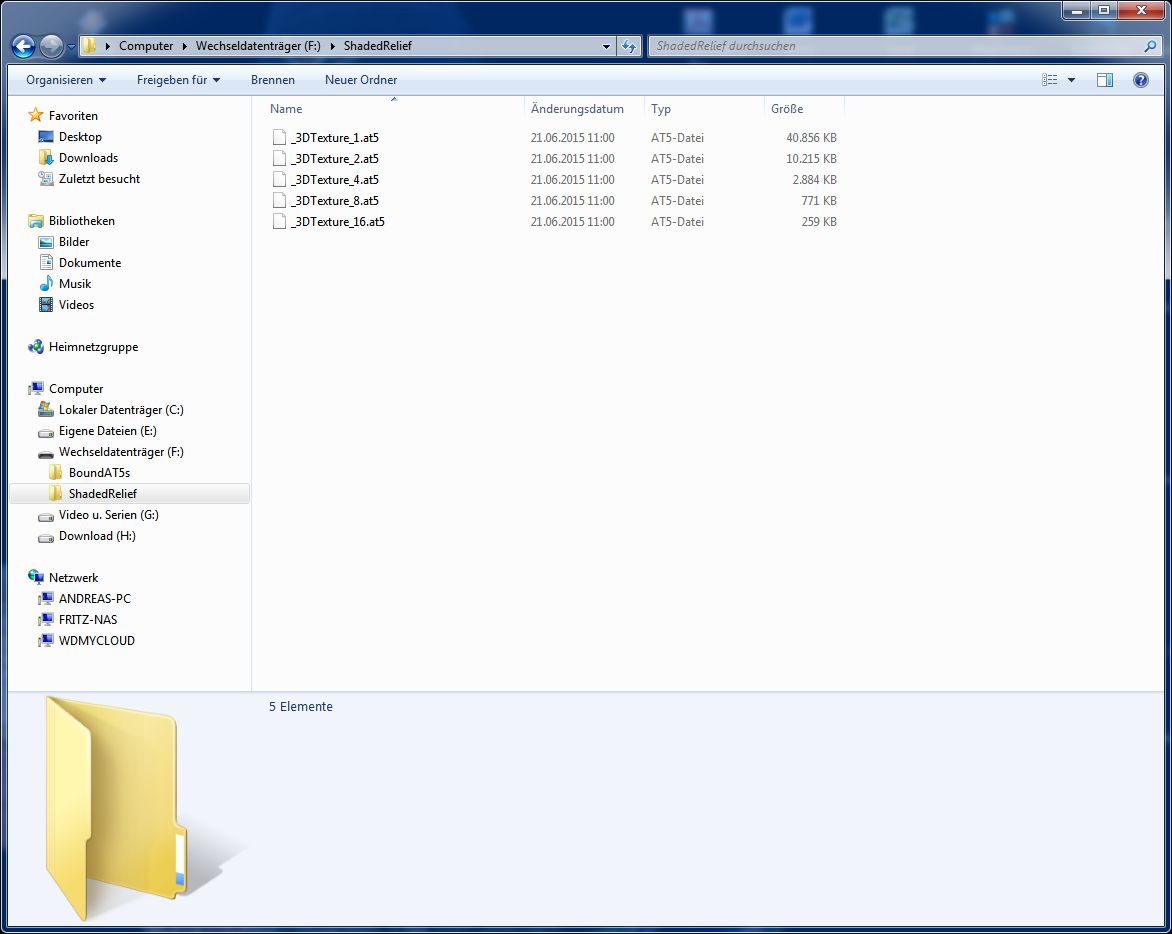Open the Heimnetzgruppe icon in sidebar
The image size is (1172, 934).
tap(36, 347)
